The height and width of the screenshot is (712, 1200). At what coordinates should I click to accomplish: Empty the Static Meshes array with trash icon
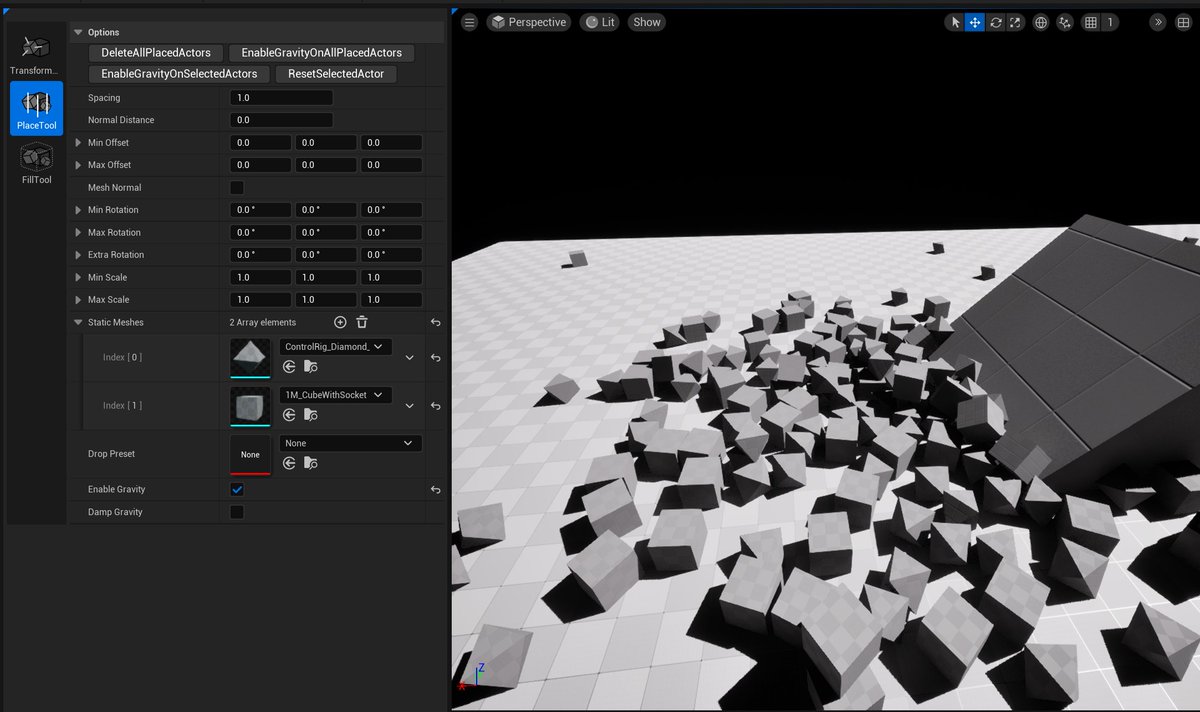[362, 322]
